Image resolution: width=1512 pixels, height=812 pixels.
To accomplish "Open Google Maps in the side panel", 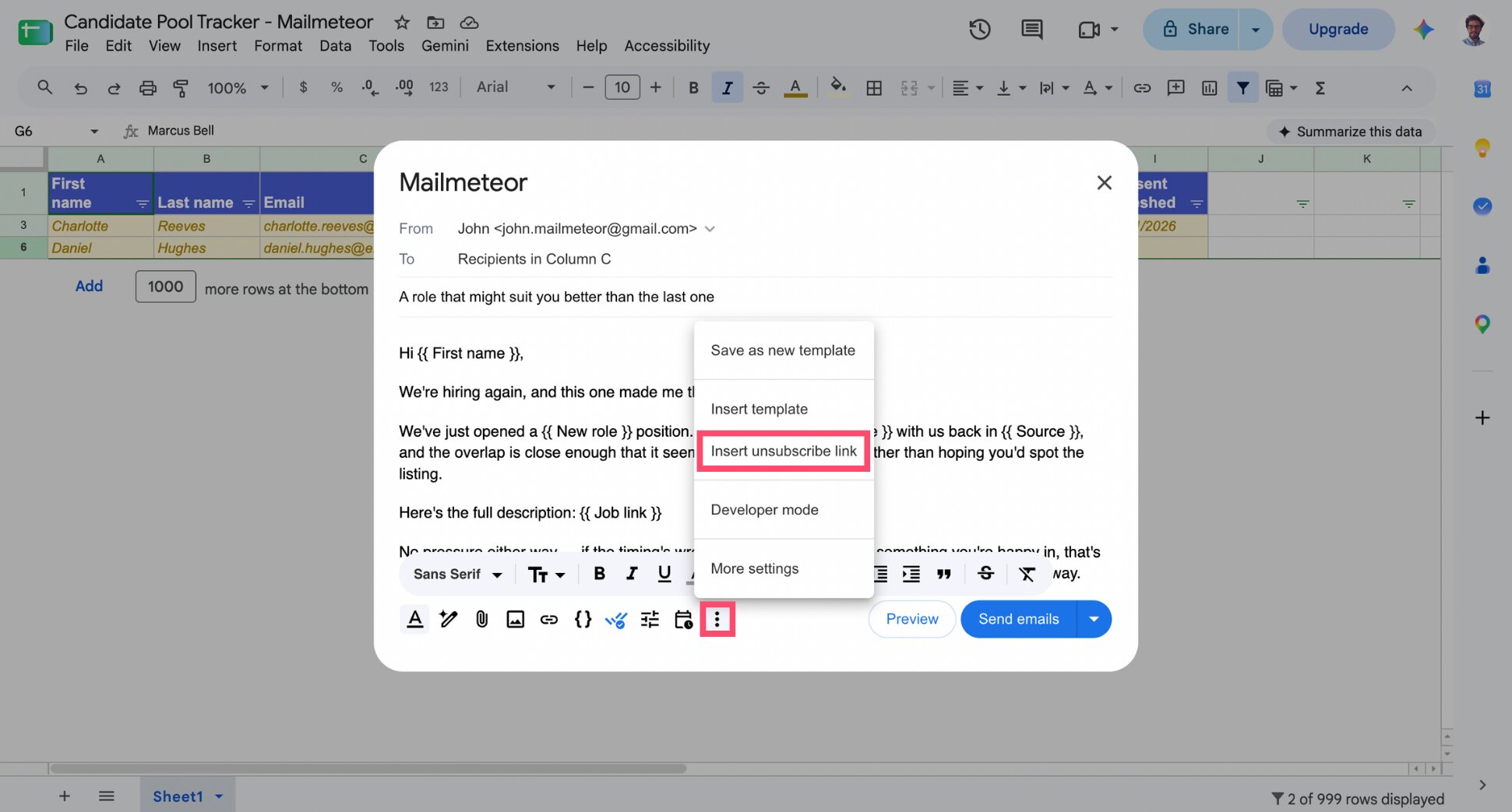I will [1482, 324].
